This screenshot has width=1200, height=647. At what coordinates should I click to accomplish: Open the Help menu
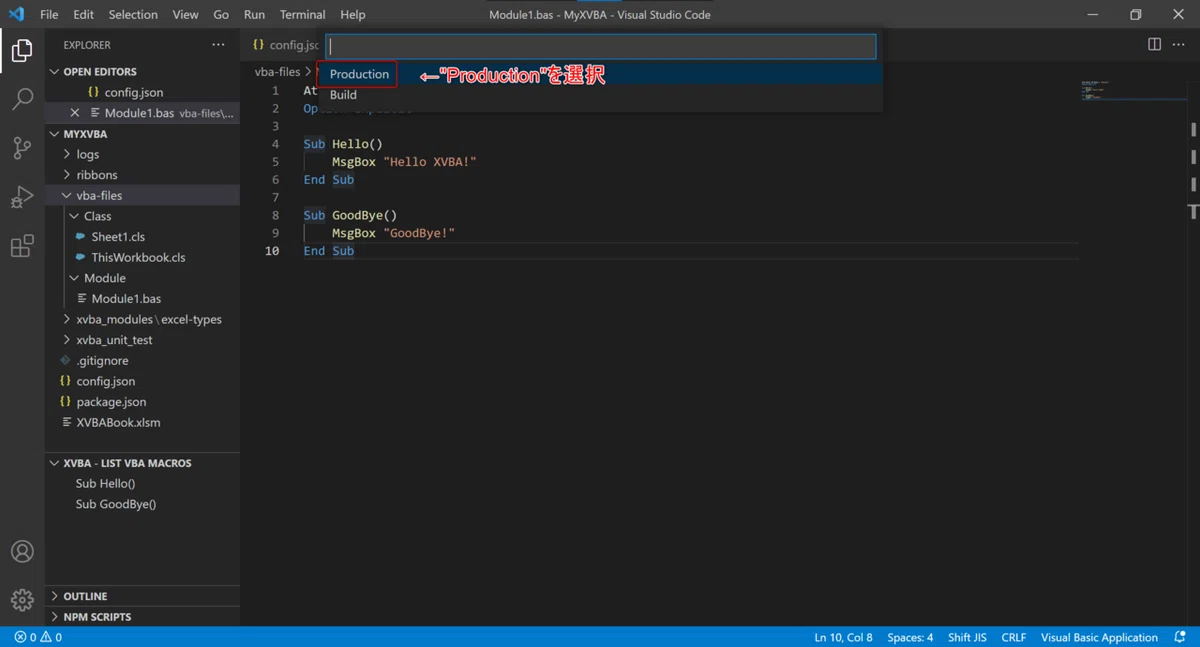(x=352, y=15)
